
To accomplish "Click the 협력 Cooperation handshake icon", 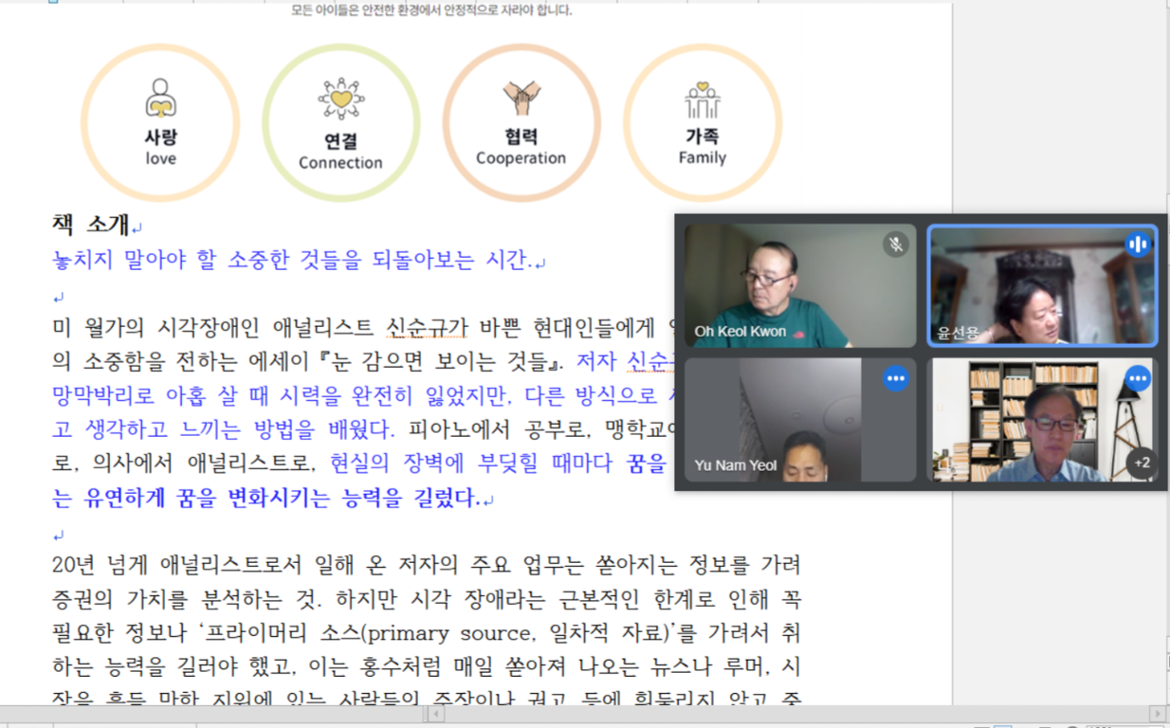I will point(522,120).
